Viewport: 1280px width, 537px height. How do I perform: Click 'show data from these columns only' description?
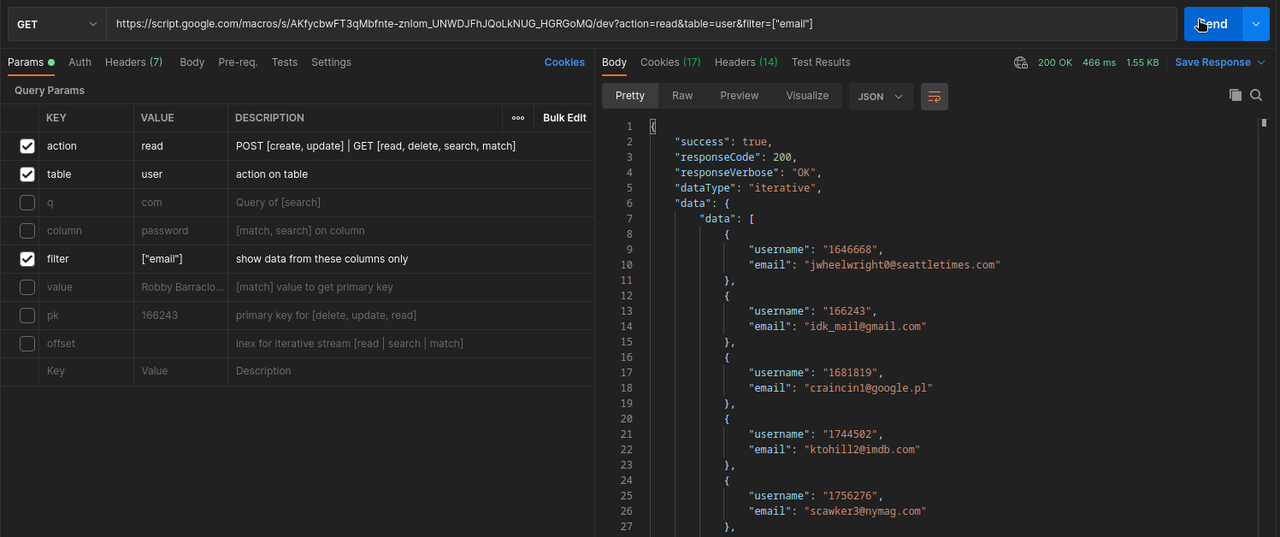click(x=322, y=259)
